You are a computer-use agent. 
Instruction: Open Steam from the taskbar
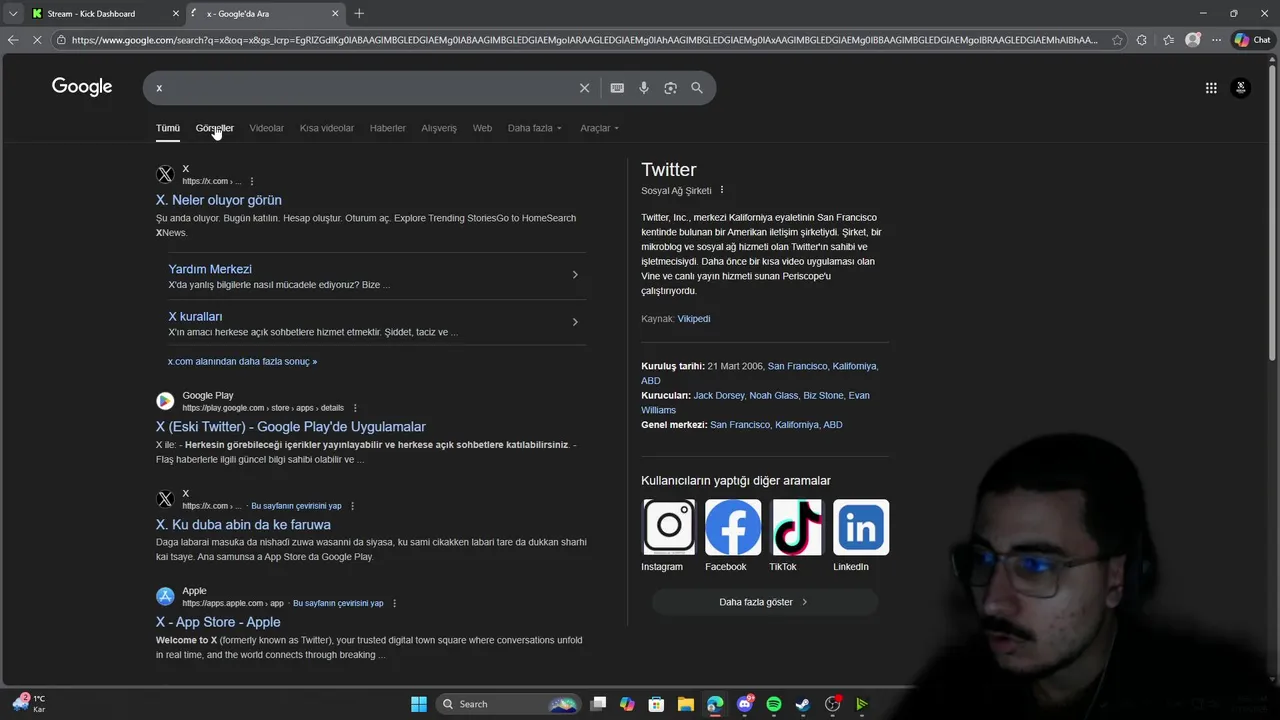tap(803, 704)
